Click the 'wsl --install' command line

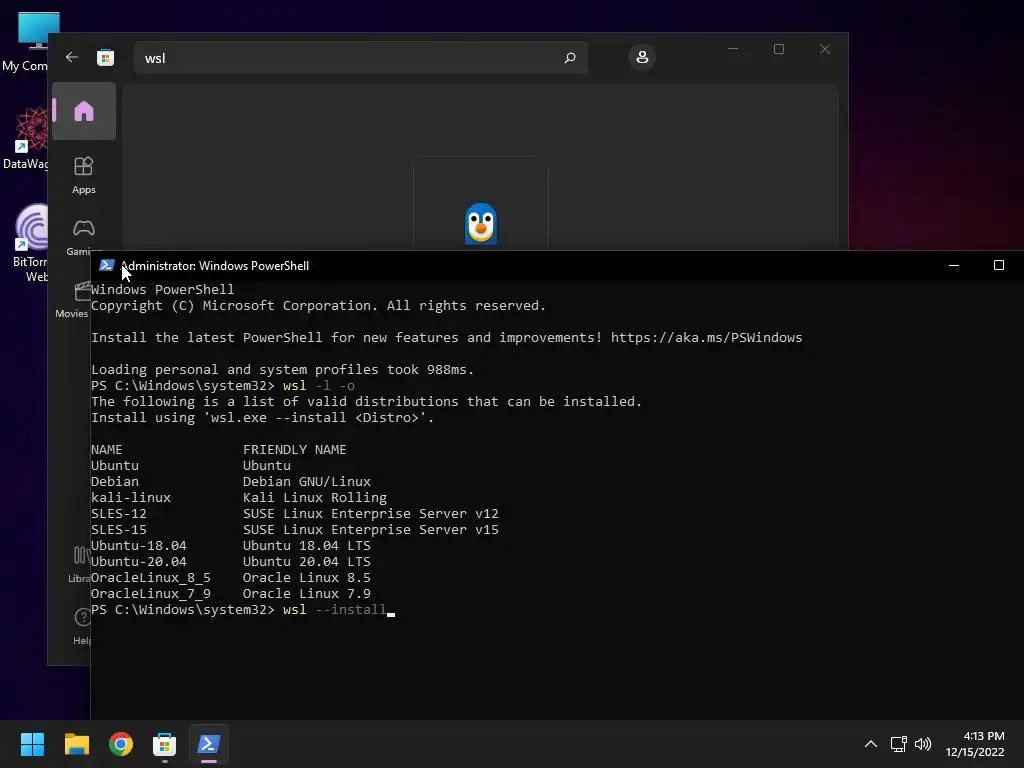pyautogui.click(x=334, y=610)
